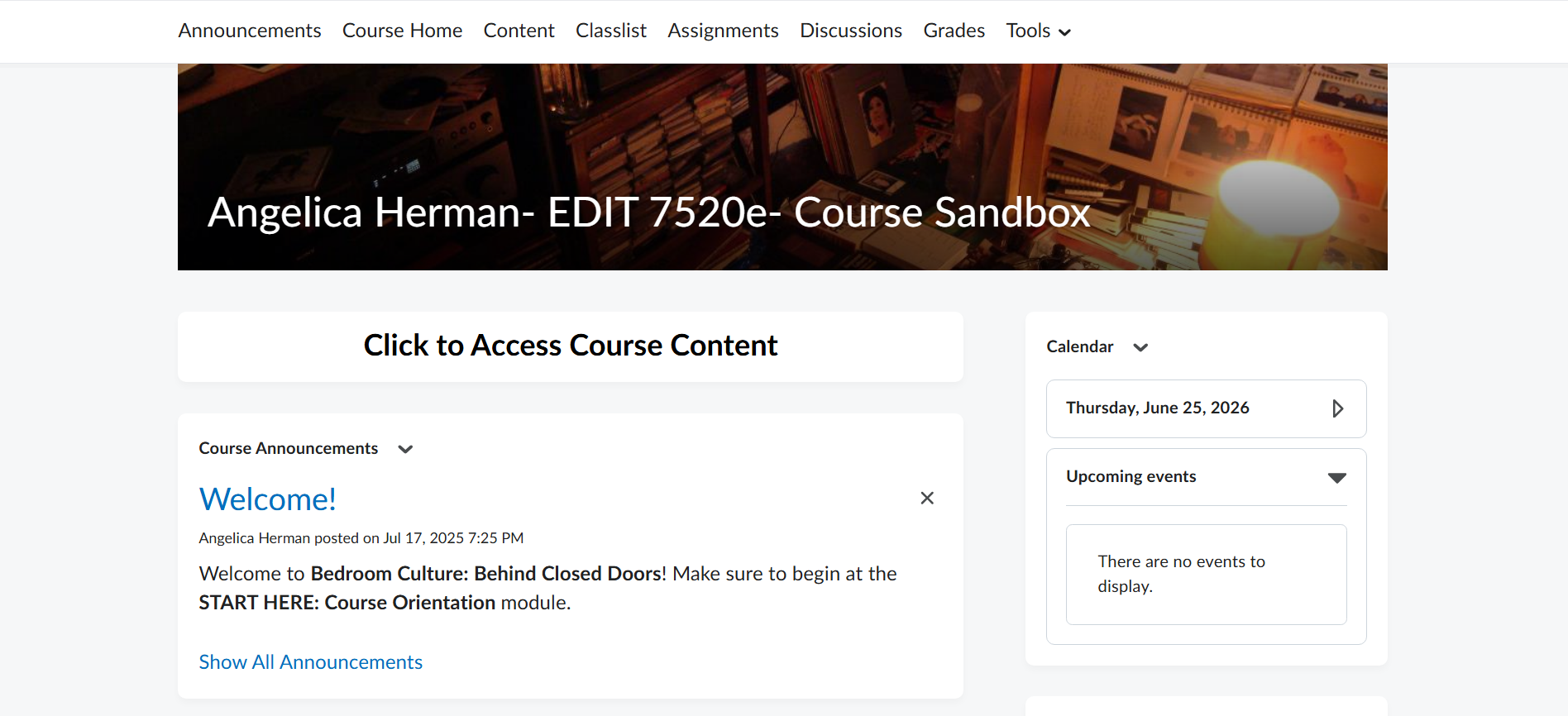Open the Calendar widget heading
This screenshot has height=716, width=1568.
pyautogui.click(x=1080, y=346)
